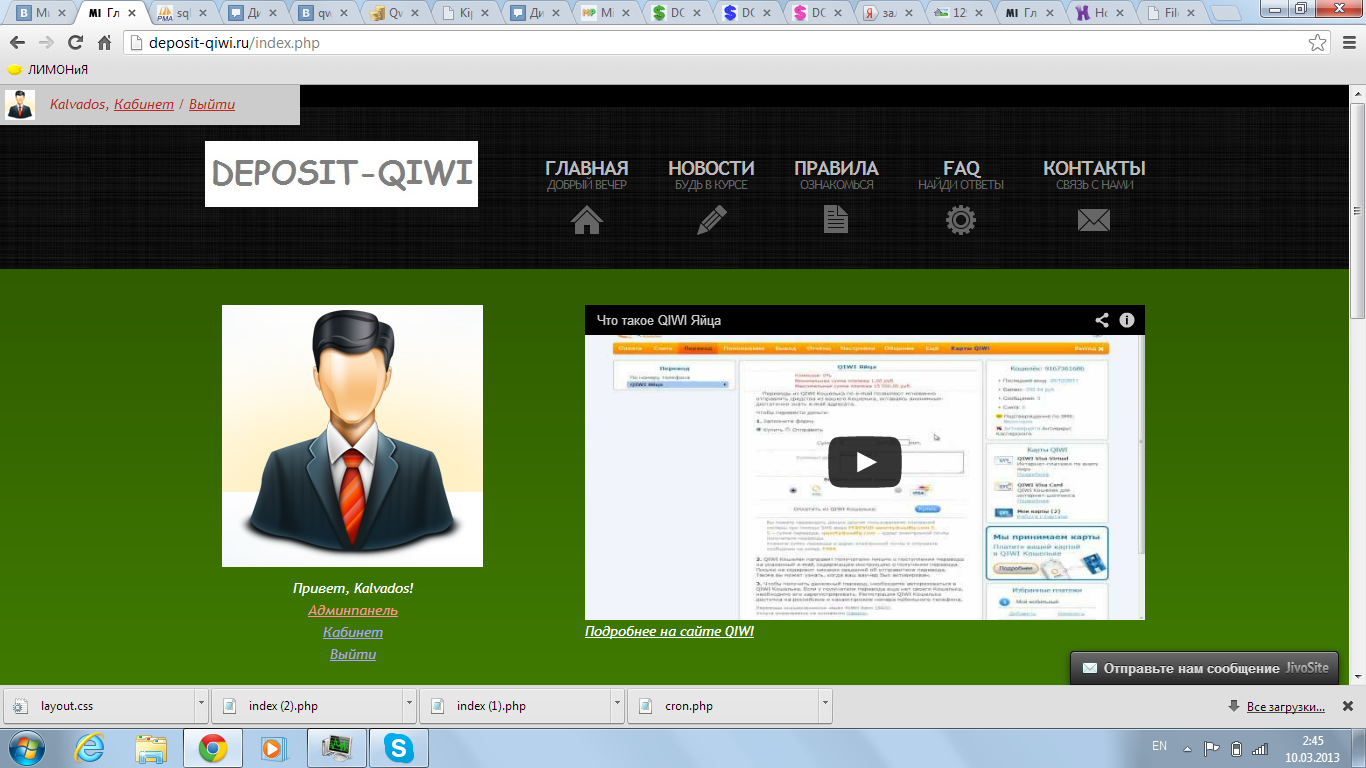Expand options for the cron.php download

pos(824,705)
